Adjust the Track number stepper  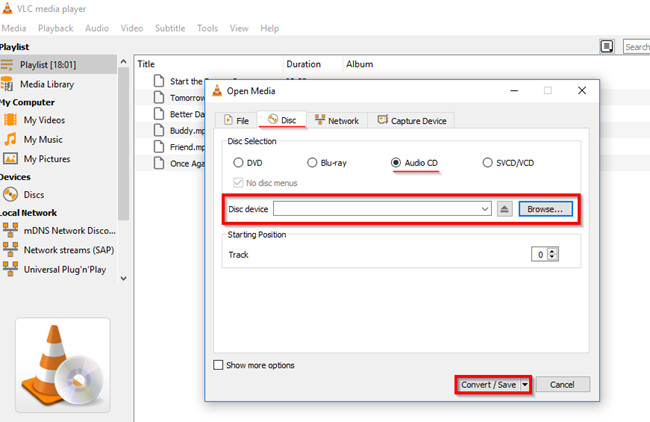point(552,255)
